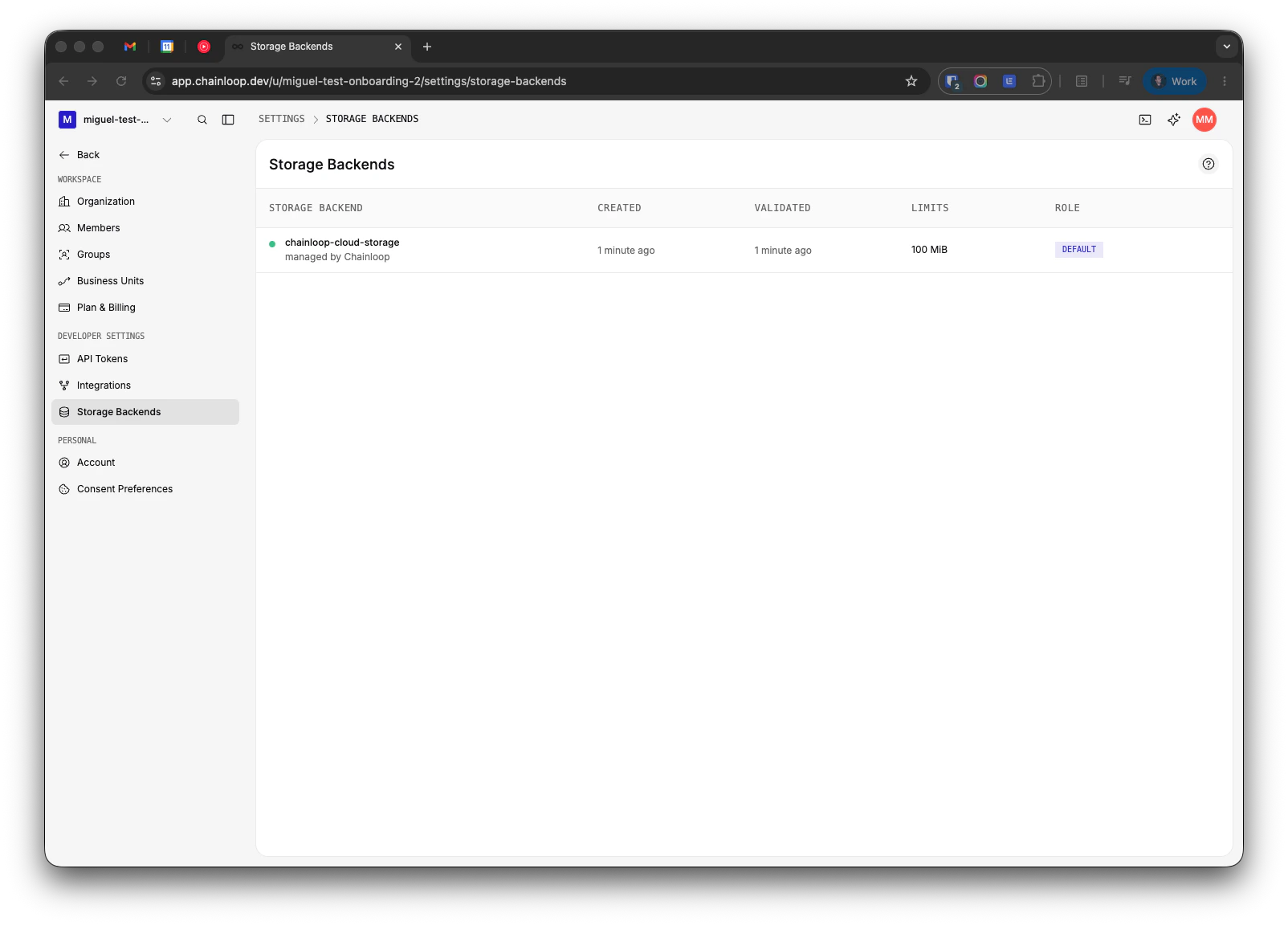Open Business Units settings
1288x926 pixels.
coord(145,281)
